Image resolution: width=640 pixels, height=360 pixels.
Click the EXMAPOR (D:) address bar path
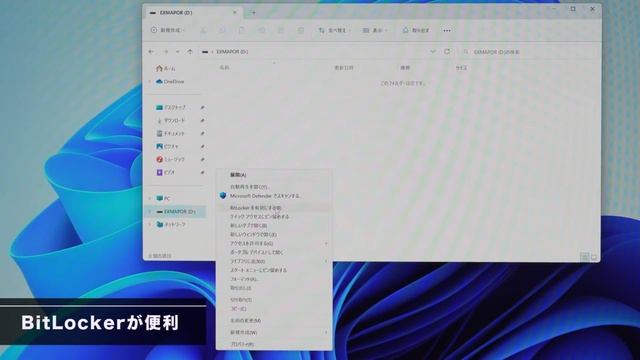tap(232, 52)
